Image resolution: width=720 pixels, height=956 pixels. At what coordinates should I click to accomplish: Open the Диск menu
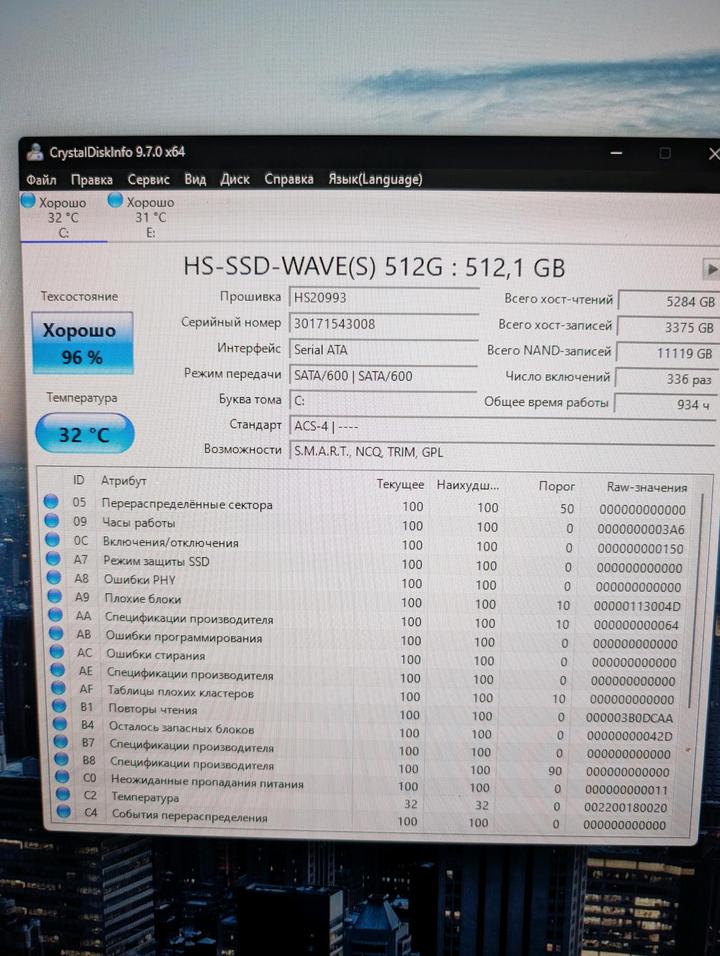(x=235, y=179)
